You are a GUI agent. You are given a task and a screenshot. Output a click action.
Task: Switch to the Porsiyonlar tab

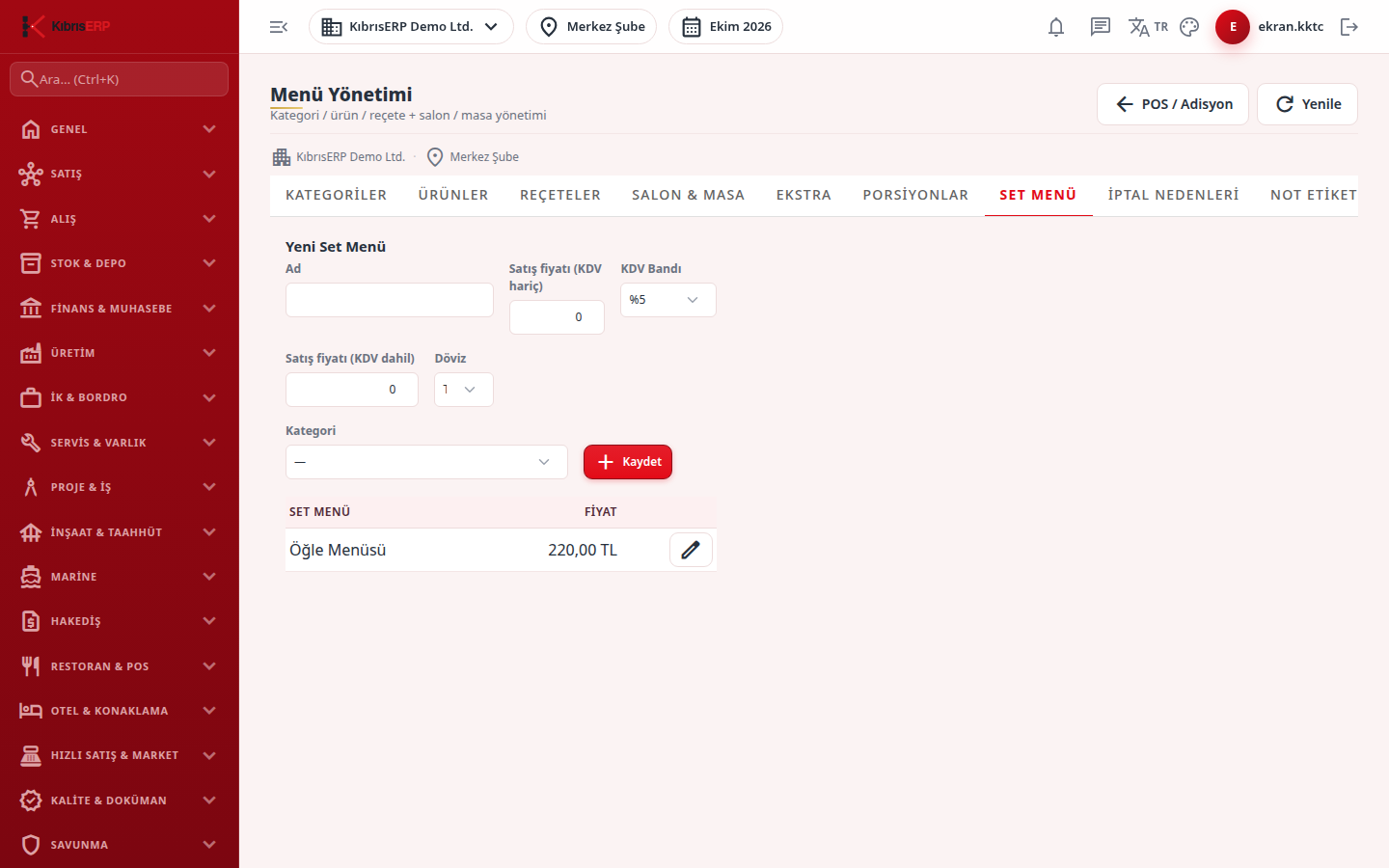(915, 195)
